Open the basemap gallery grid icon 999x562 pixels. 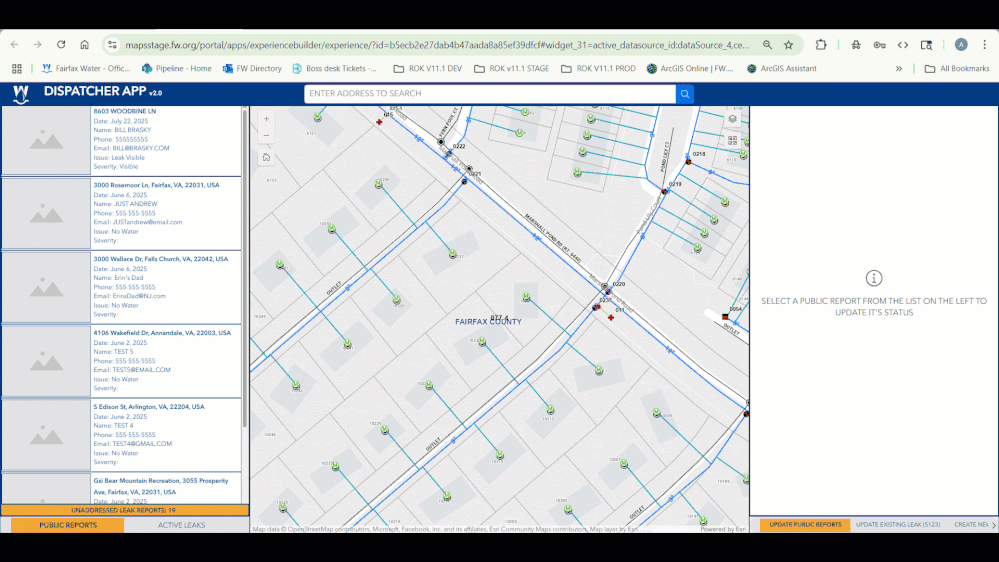[732, 140]
